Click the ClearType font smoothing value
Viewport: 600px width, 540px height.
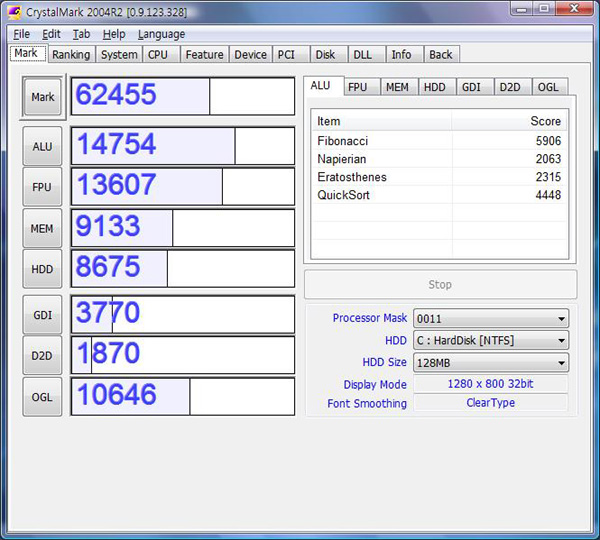[x=491, y=403]
